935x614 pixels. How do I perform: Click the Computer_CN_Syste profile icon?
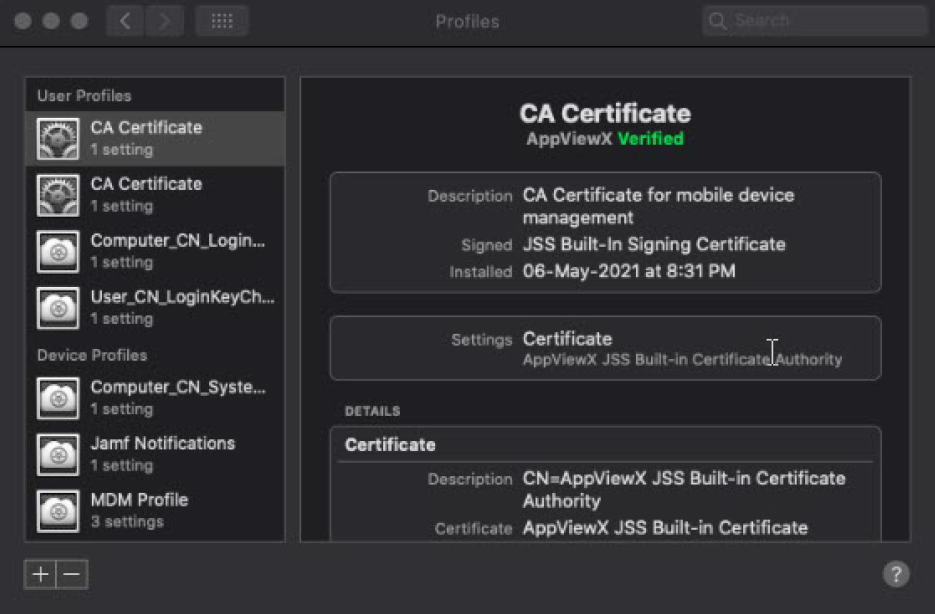pos(58,398)
